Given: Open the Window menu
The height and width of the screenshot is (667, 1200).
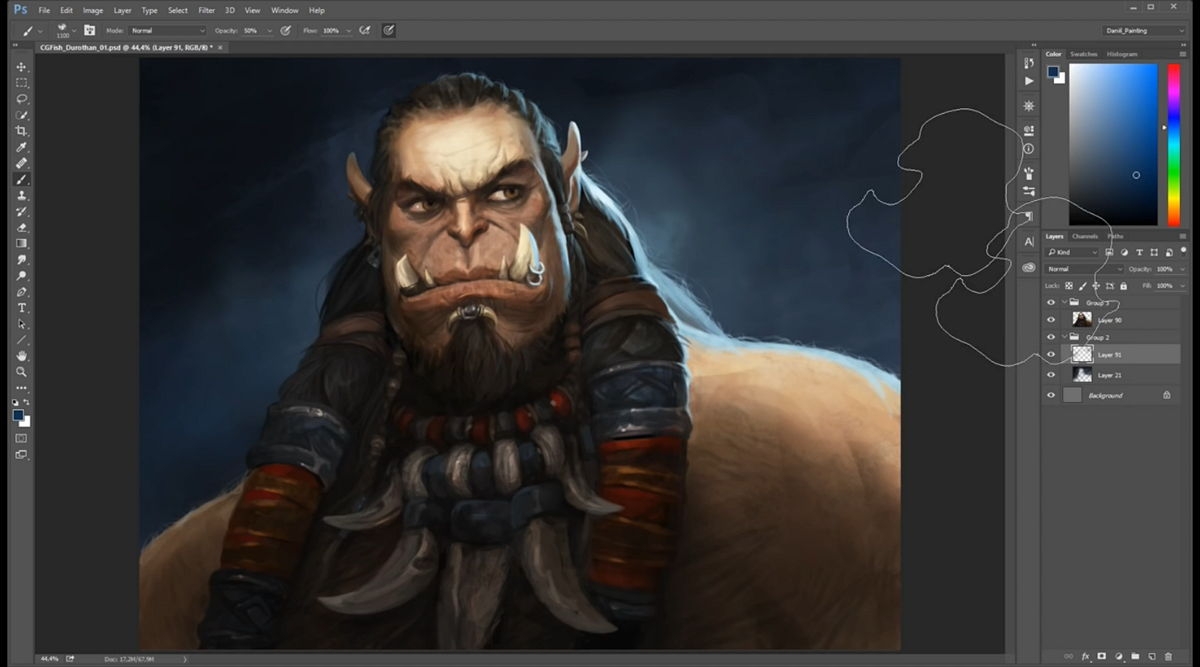Looking at the screenshot, I should tap(284, 10).
